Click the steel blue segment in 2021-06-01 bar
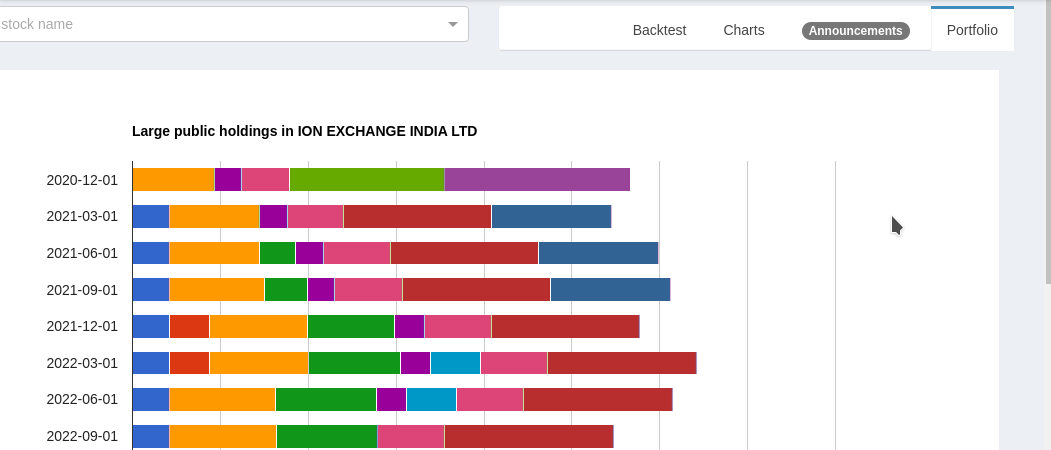 [599, 253]
